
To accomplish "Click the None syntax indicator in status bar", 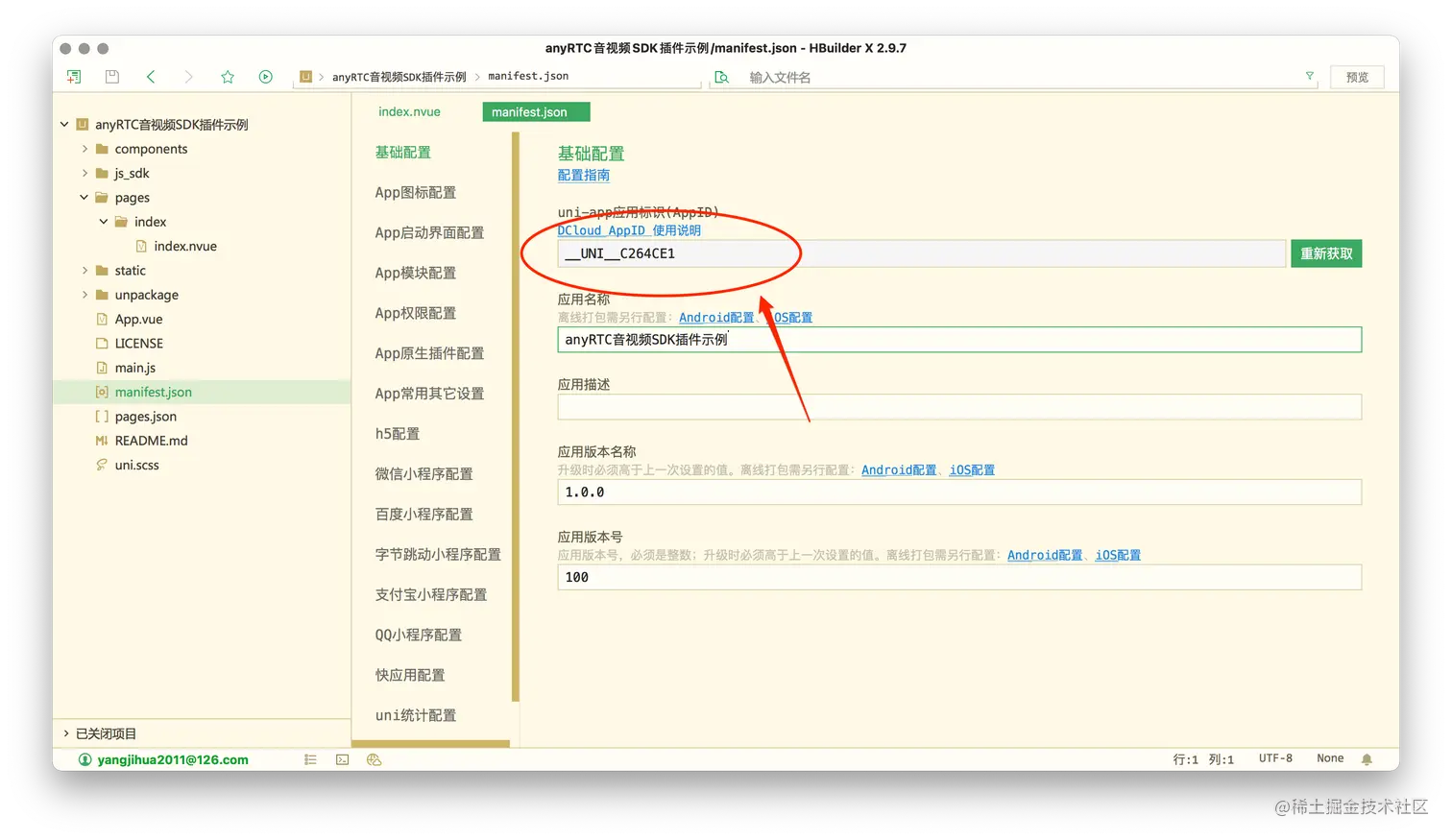I will tap(1330, 758).
